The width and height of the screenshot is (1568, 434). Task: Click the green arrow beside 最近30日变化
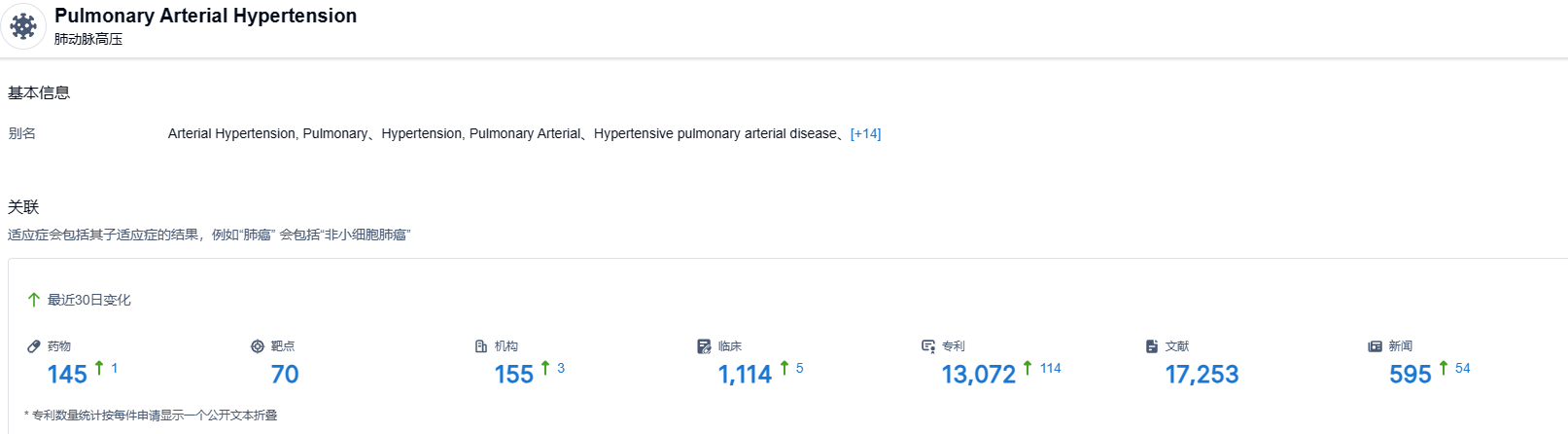34,300
